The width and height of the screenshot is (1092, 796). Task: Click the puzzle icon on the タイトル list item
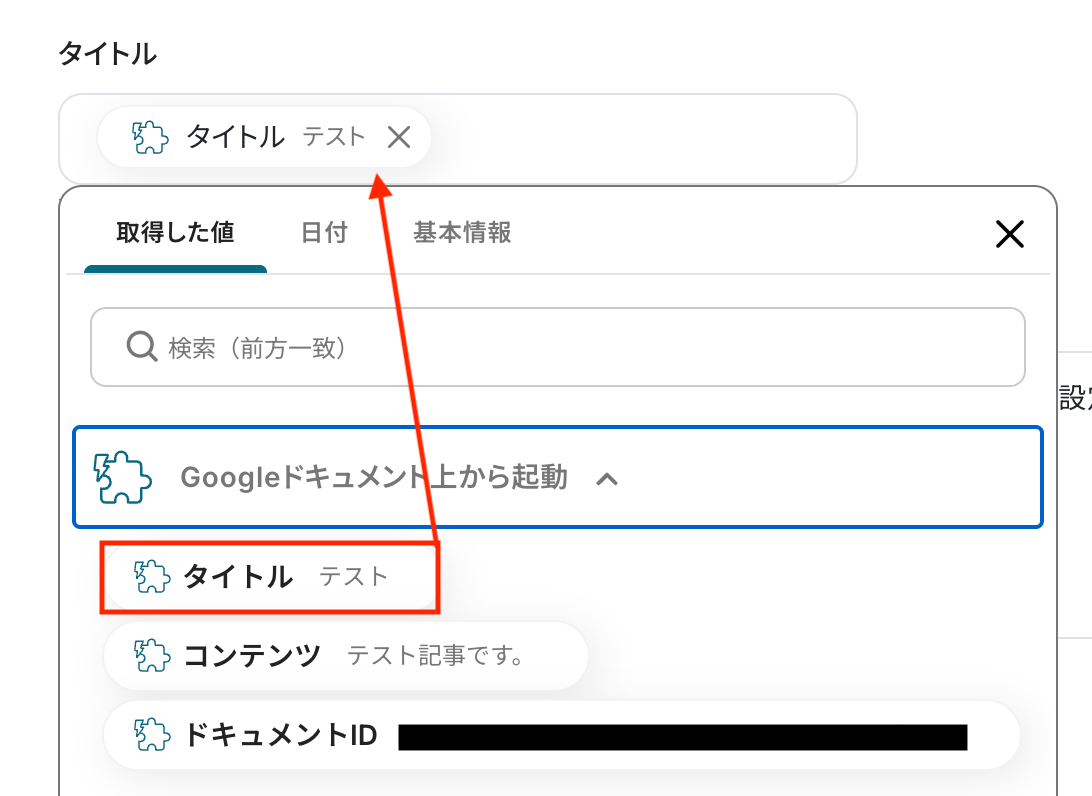point(152,576)
